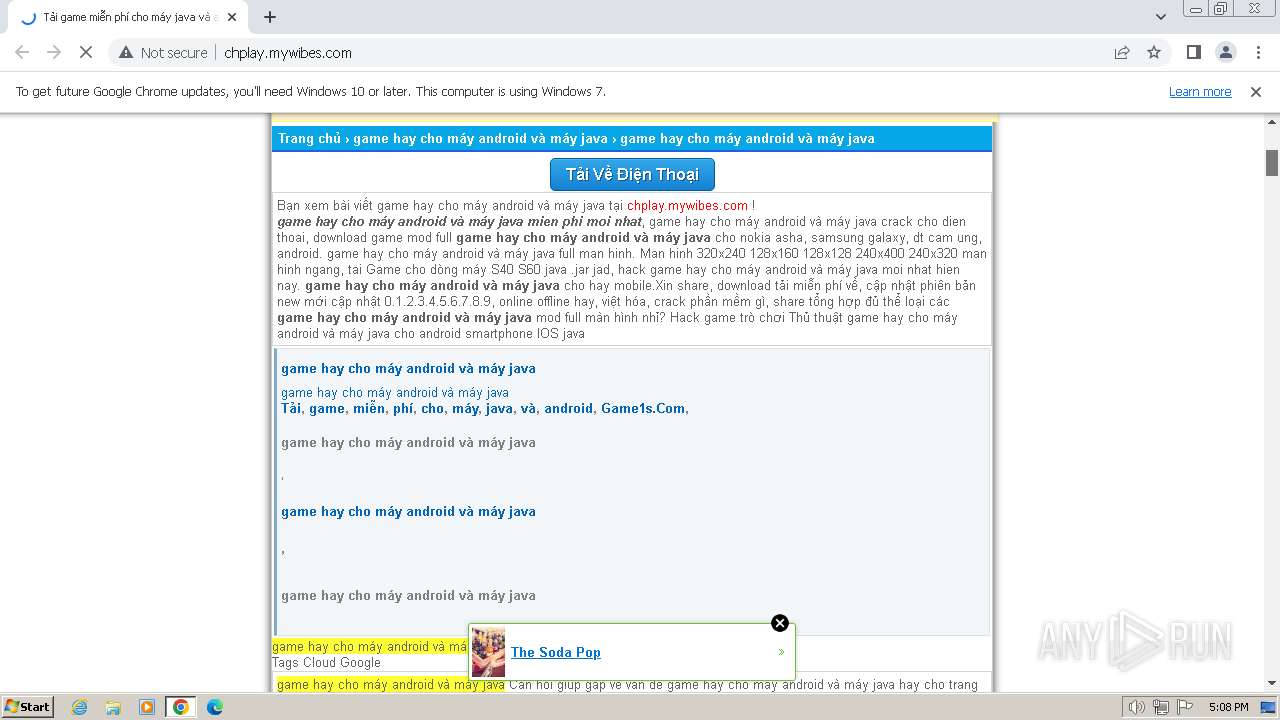The width and height of the screenshot is (1280, 720).
Task: Open Action Center flag icon
Action: click(x=1183, y=707)
